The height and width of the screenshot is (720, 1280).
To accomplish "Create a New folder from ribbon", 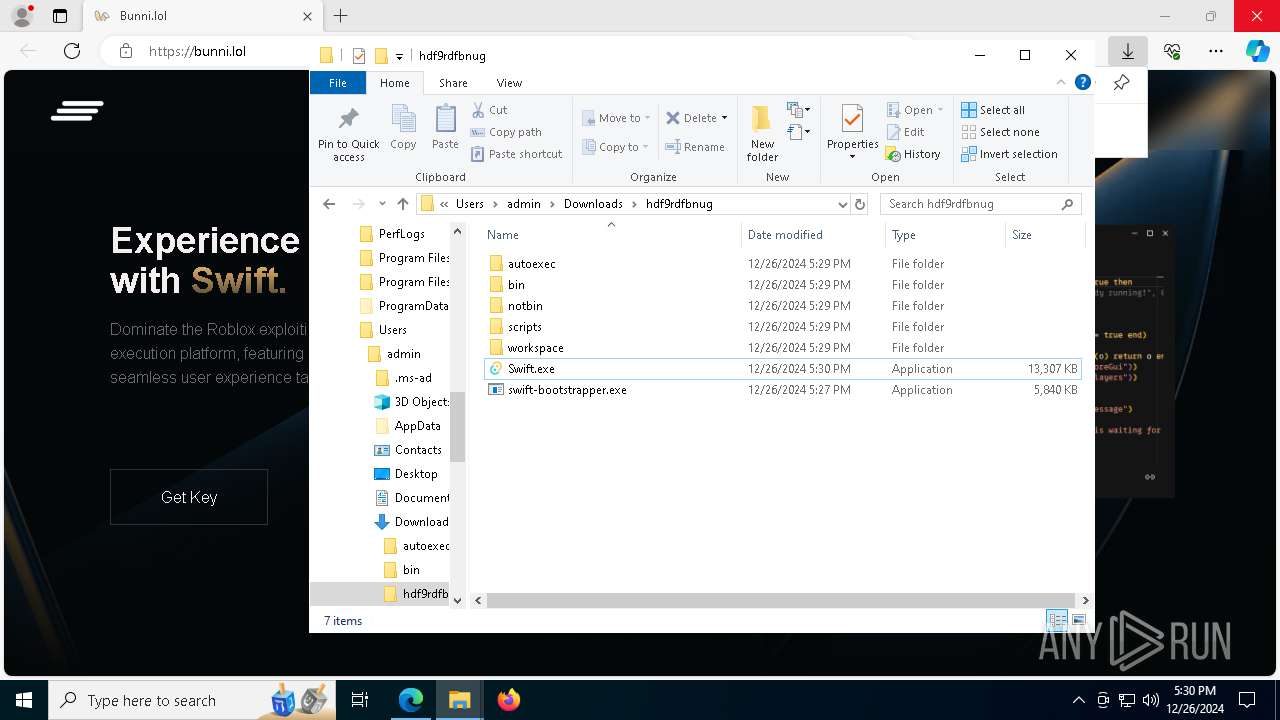I will (762, 133).
